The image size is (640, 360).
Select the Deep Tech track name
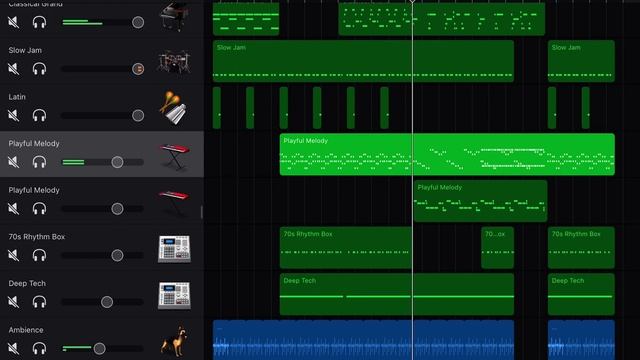[27, 283]
